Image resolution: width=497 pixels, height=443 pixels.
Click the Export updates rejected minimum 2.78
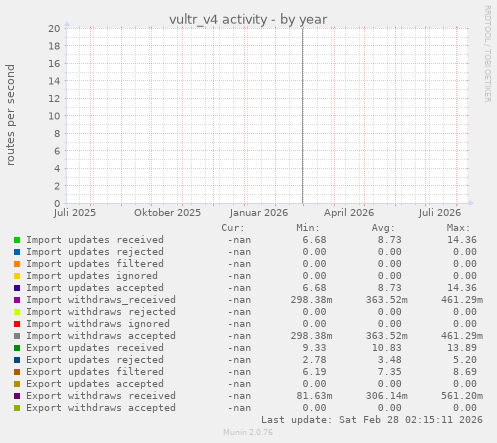[314, 360]
